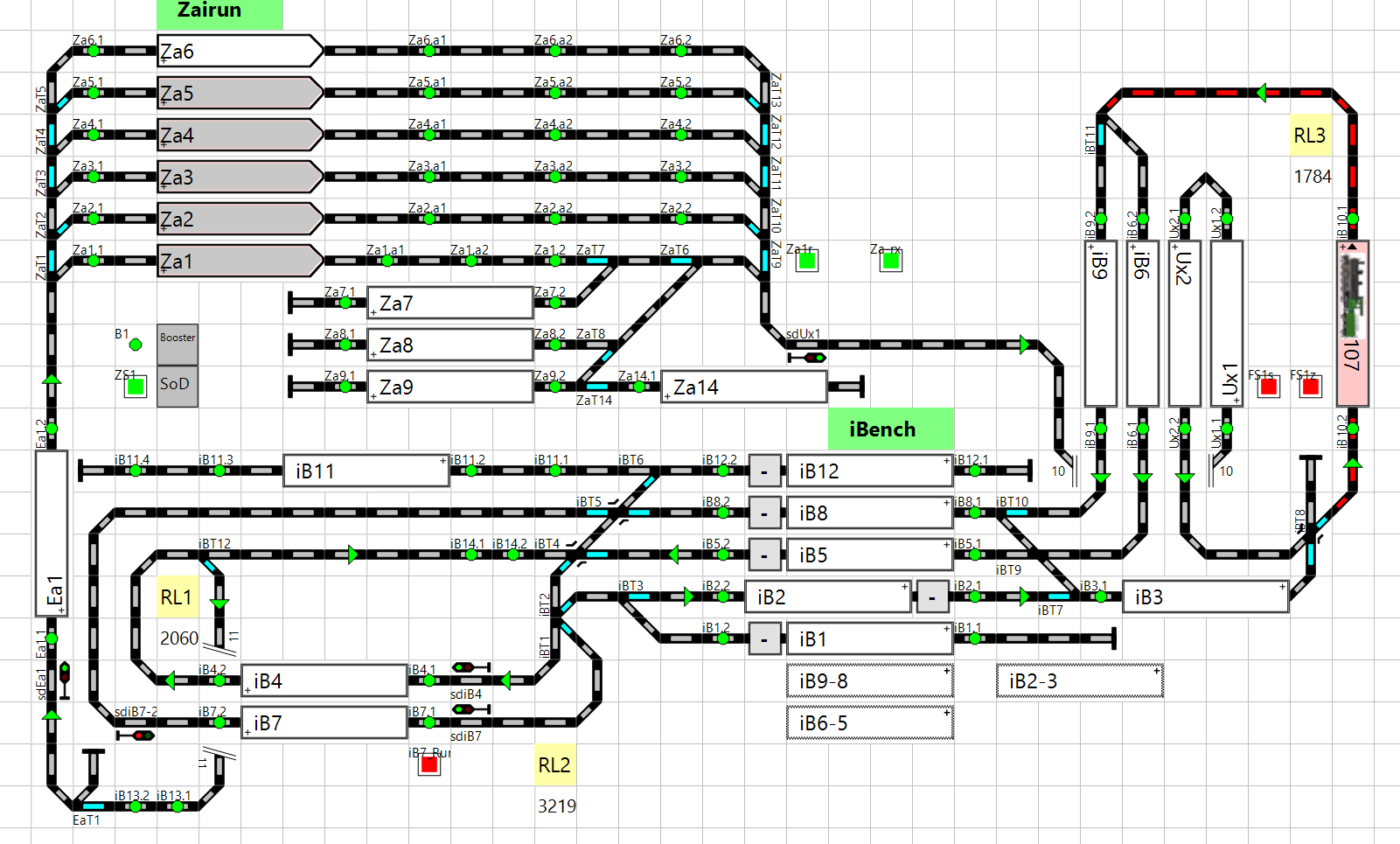Click the sdiB7-2 signal icon
The image size is (1400, 844).
(x=136, y=736)
